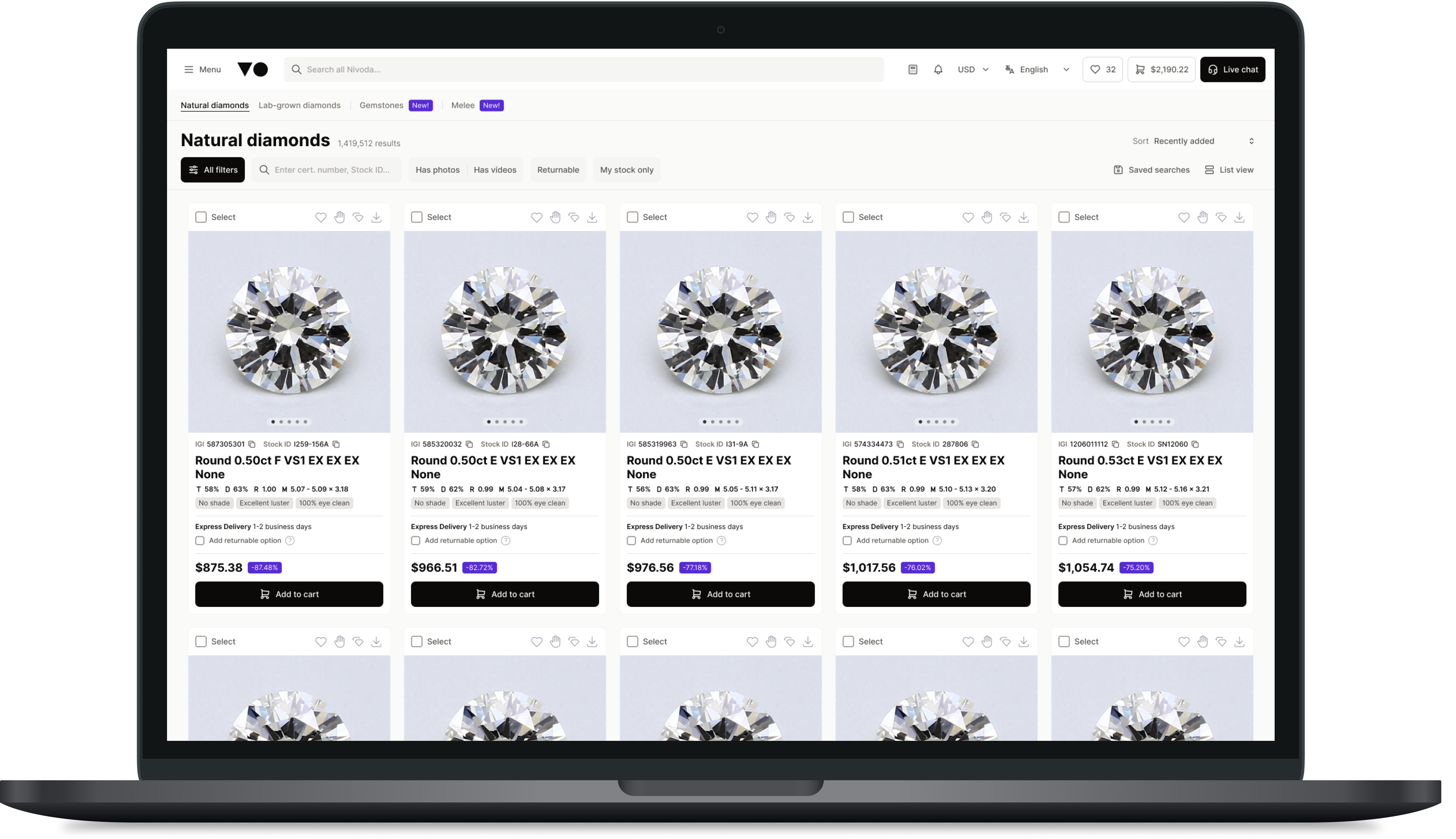Viewport: 1456px width, 839px height.
Task: Open the calculator icon in header
Action: point(913,69)
